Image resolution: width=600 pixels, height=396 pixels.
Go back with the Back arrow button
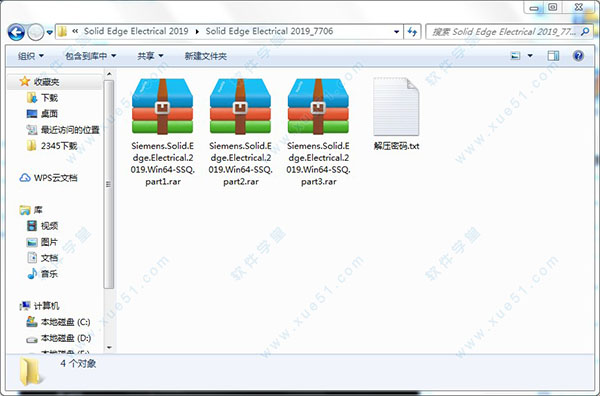16,32
